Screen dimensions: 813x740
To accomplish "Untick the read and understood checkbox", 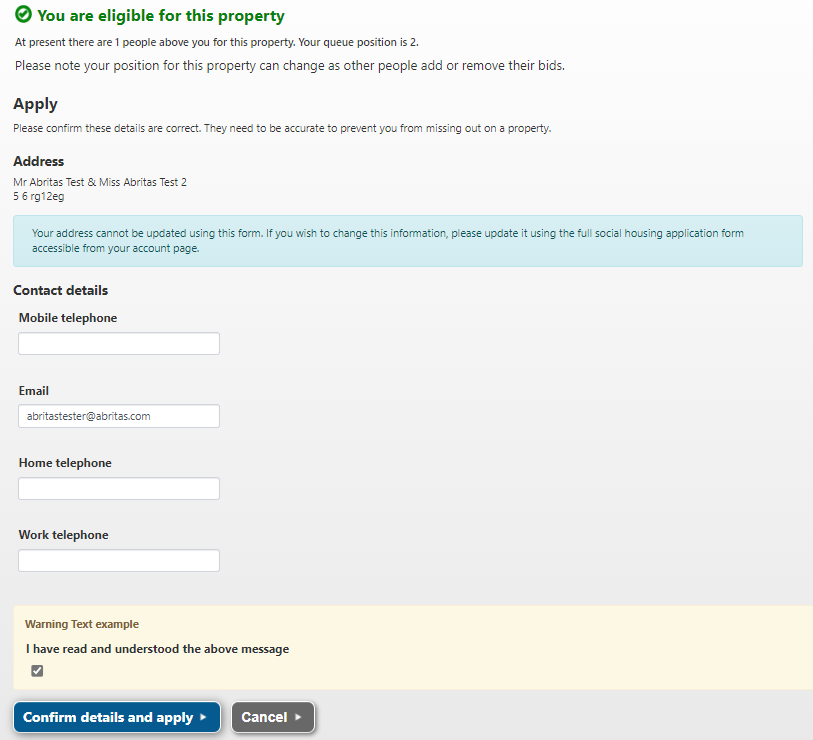I will pos(37,671).
